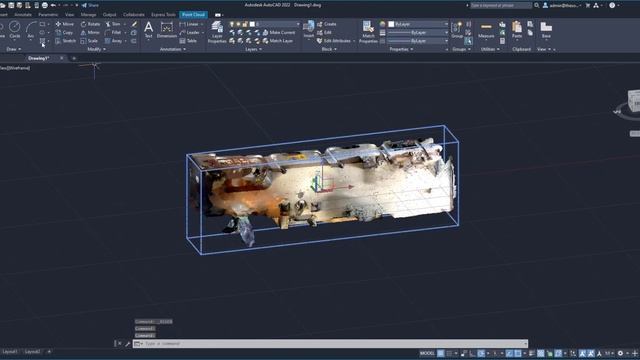Image resolution: width=640 pixels, height=360 pixels.
Task: Click the Measure utility
Action: (x=486, y=30)
